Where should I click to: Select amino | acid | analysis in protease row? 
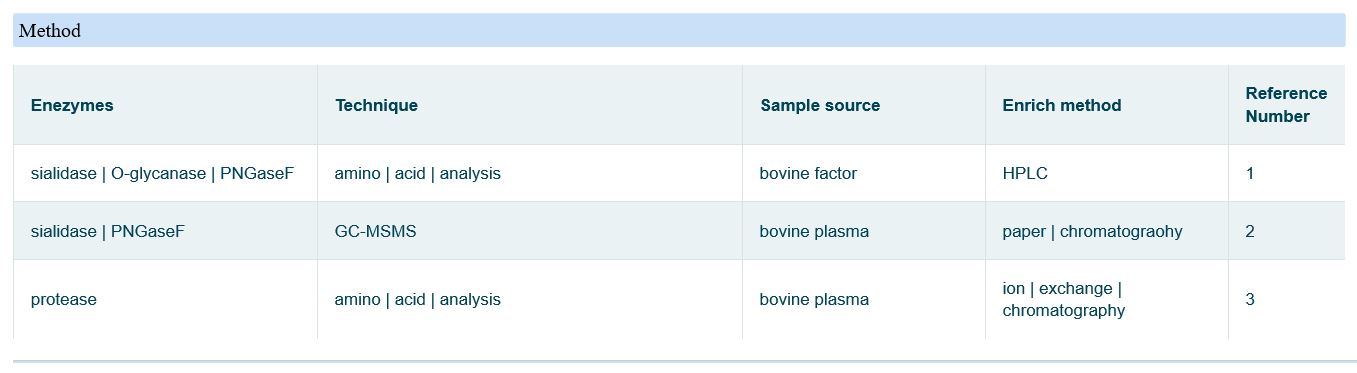pyautogui.click(x=417, y=299)
